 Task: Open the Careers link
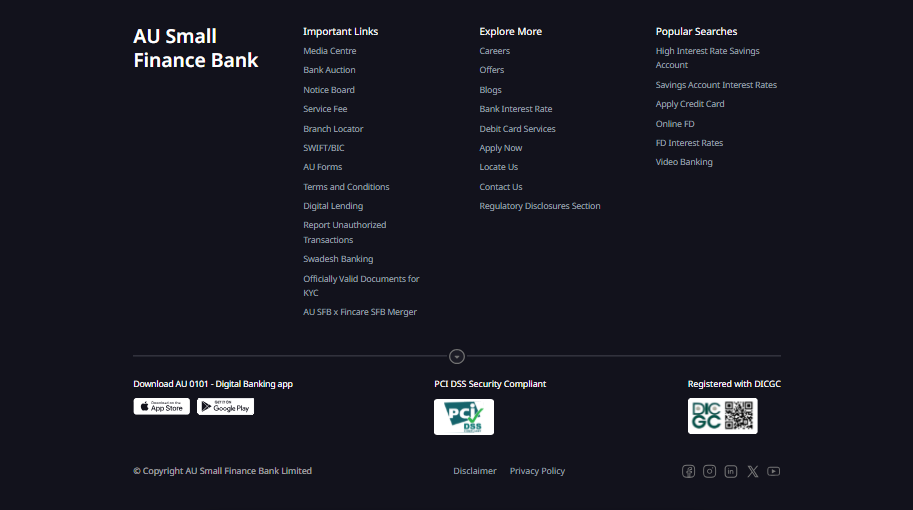pyautogui.click(x=494, y=51)
